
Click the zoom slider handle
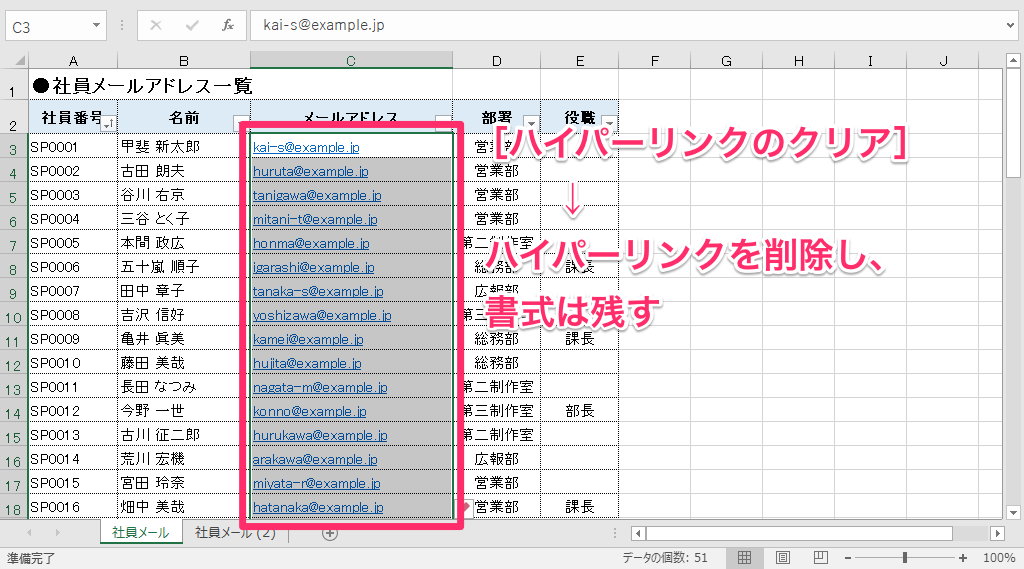pos(905,558)
